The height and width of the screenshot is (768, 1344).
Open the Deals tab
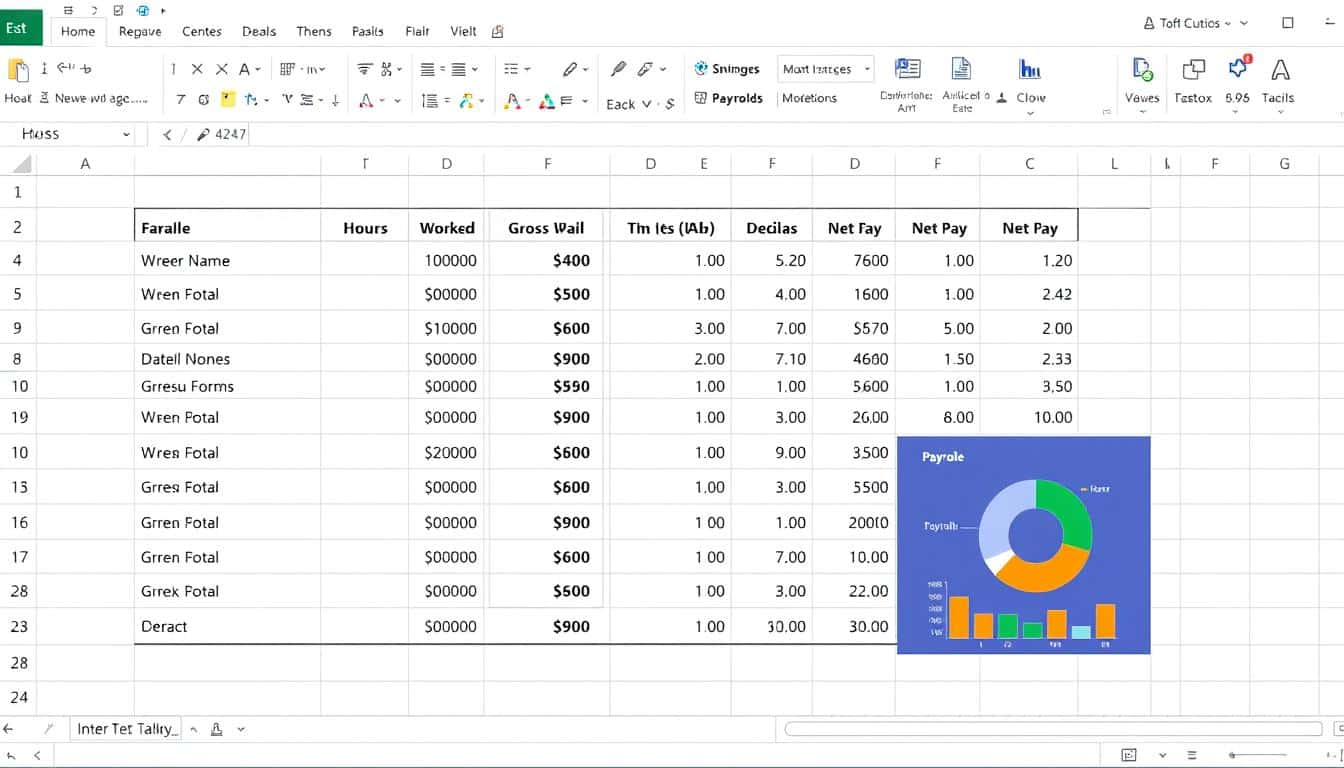pyautogui.click(x=259, y=31)
